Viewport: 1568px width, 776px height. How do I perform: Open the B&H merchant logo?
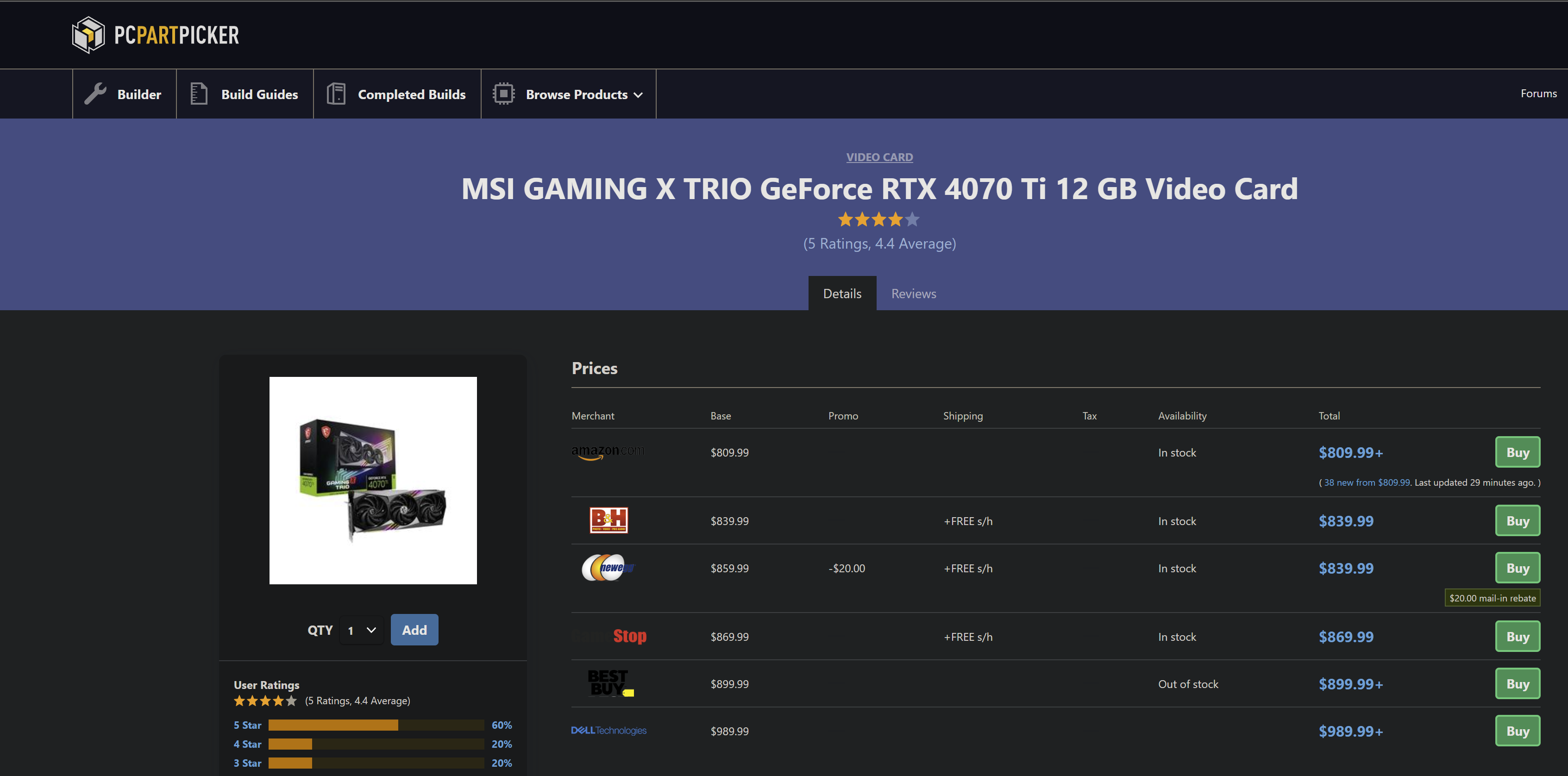(x=608, y=520)
